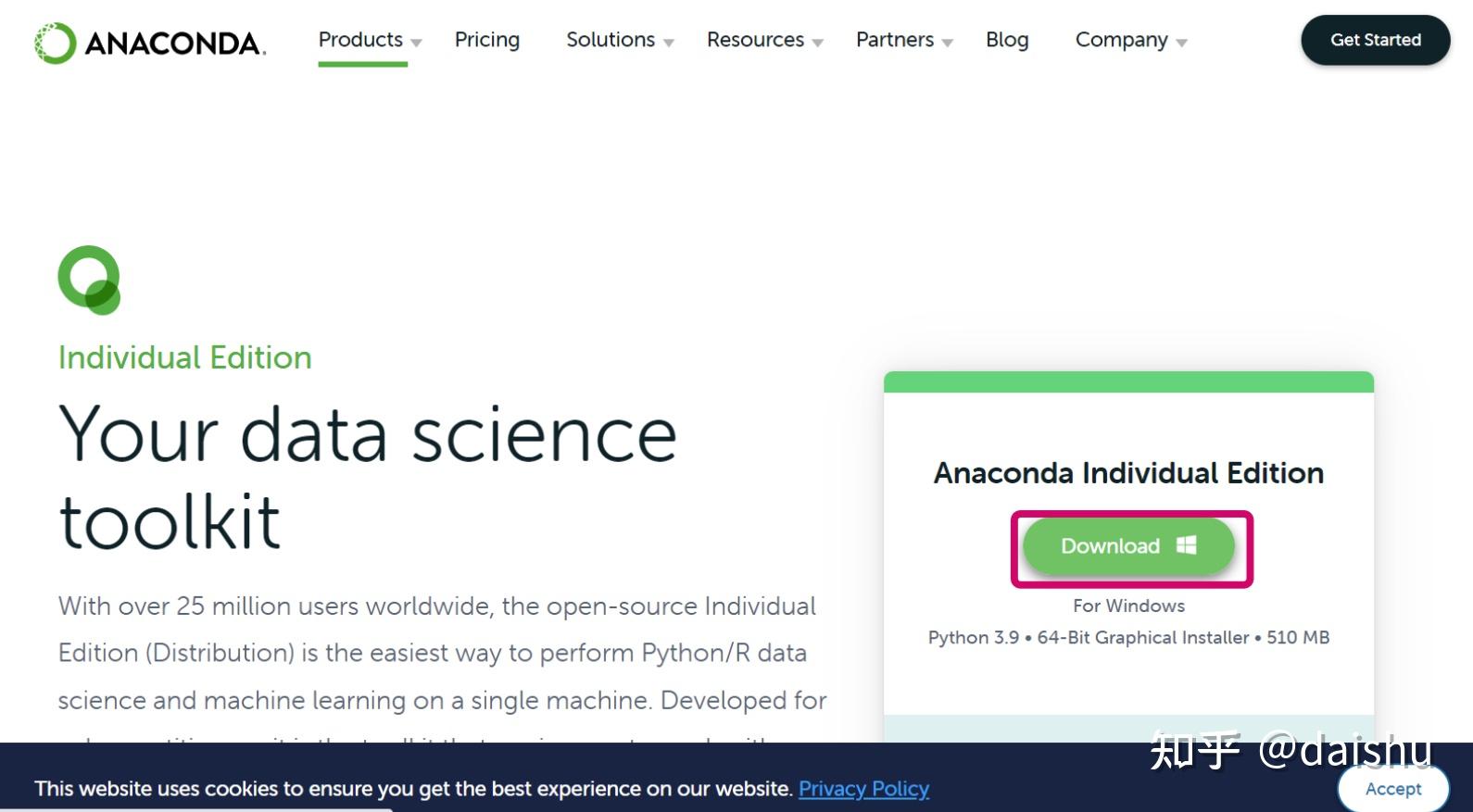1473x812 pixels.
Task: Click the Anaconda logo icon
Action: tap(55, 43)
